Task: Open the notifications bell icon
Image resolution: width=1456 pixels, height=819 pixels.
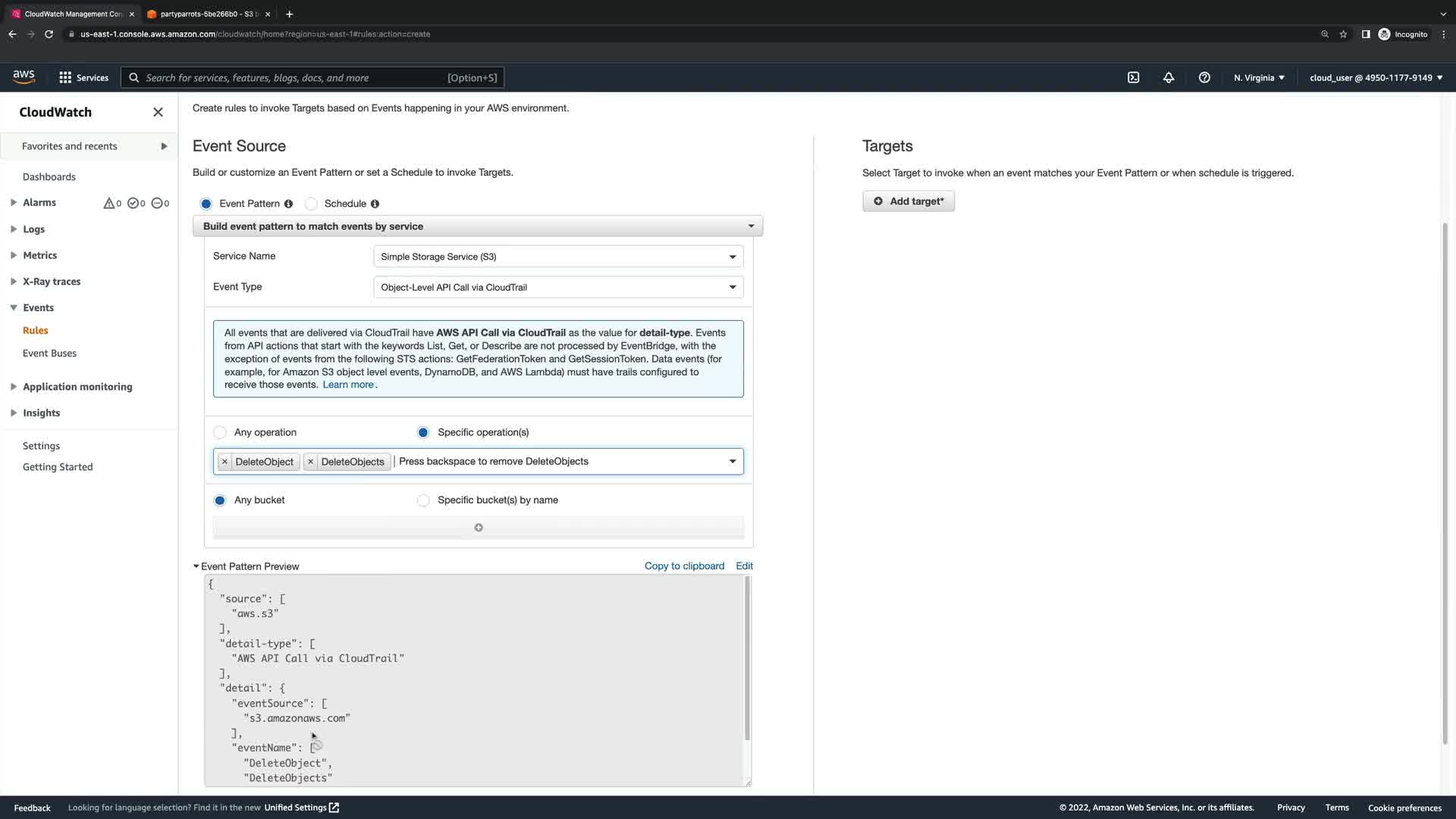Action: tap(1169, 77)
